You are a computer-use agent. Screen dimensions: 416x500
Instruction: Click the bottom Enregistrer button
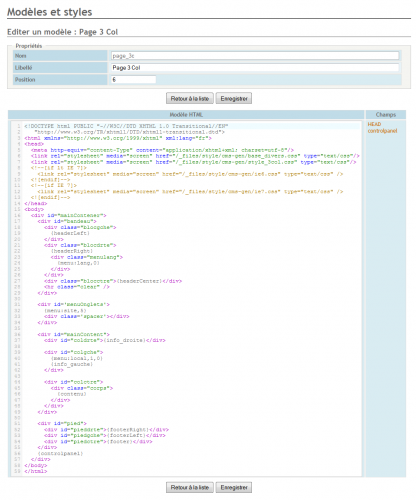pos(234,487)
